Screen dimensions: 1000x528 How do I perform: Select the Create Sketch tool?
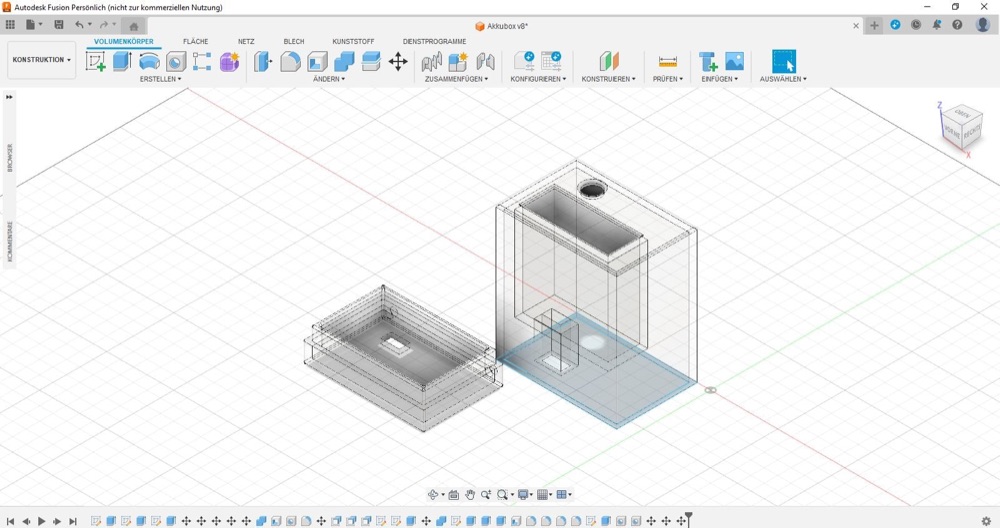[x=96, y=62]
